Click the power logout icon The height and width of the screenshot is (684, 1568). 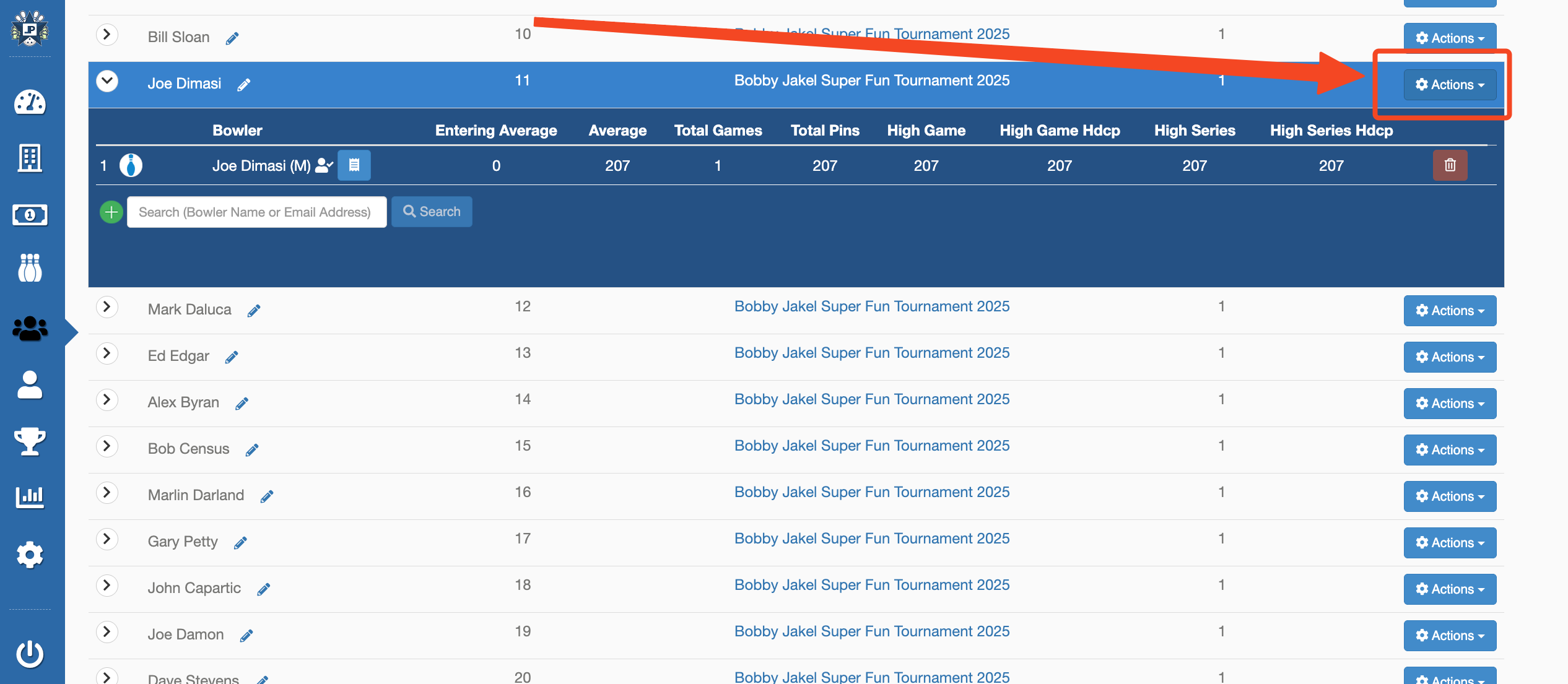pos(30,654)
